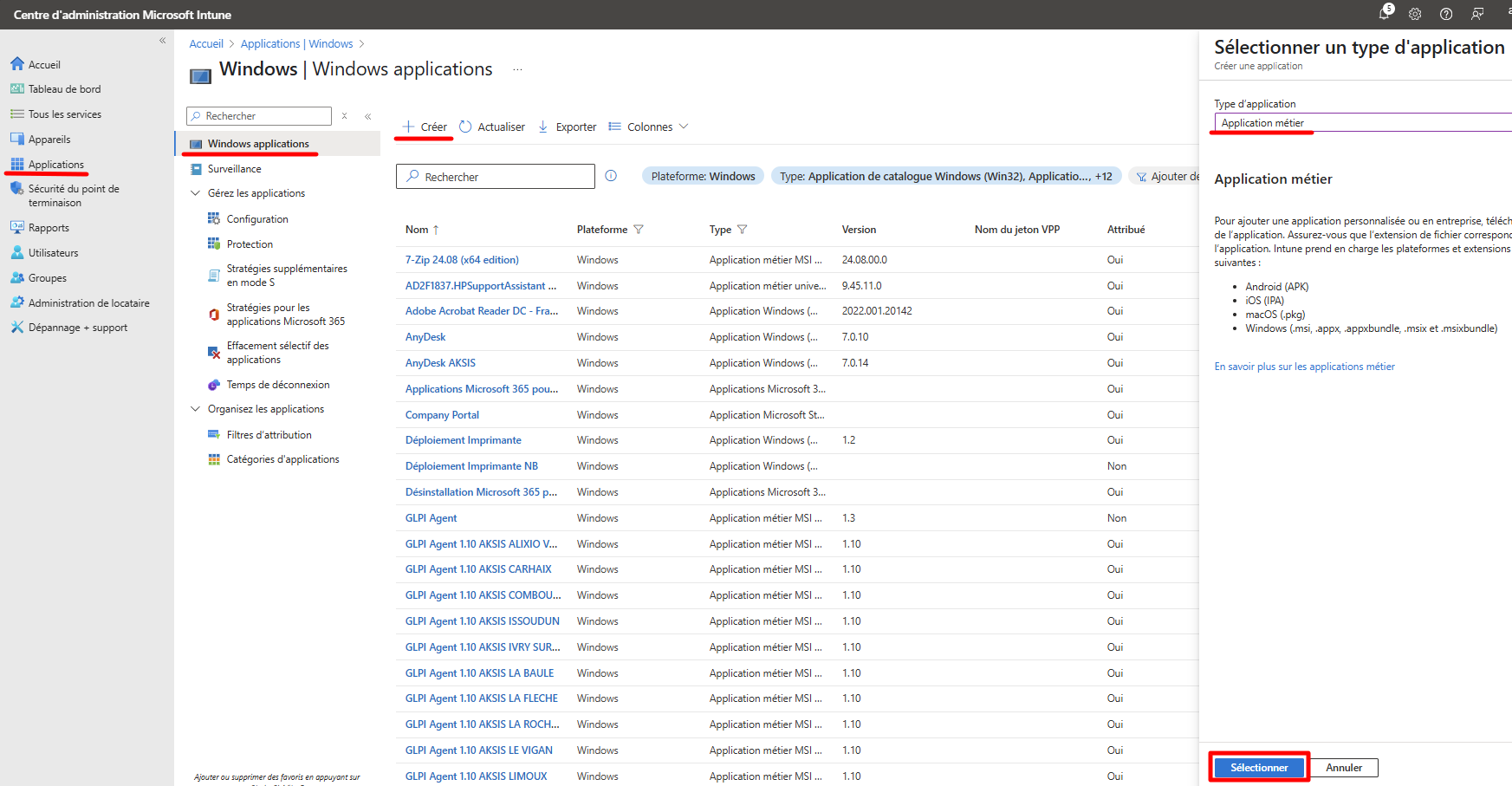
Task: Click the Catégories d'applications icon
Action: pyautogui.click(x=214, y=459)
